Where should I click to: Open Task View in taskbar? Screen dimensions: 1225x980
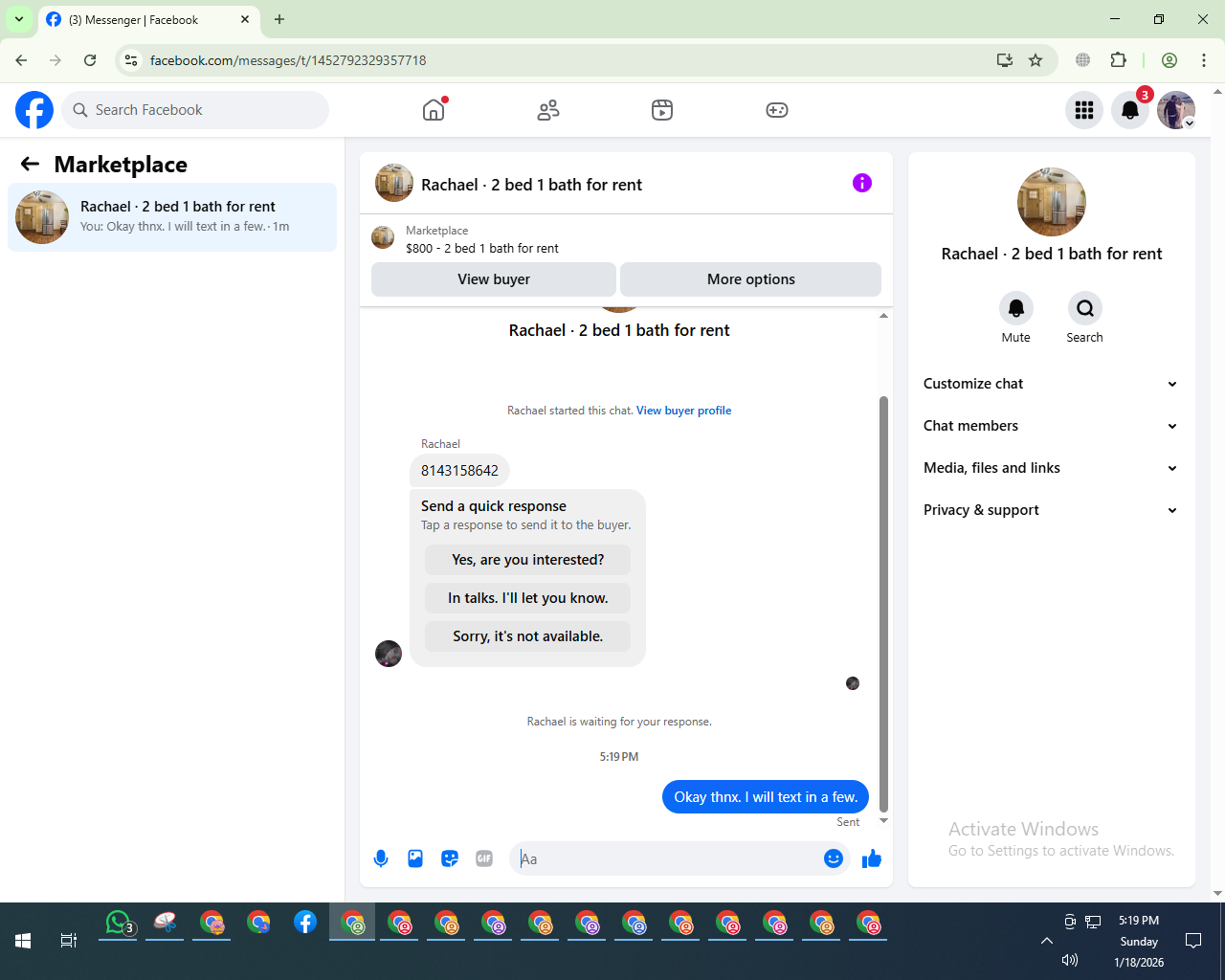click(69, 941)
